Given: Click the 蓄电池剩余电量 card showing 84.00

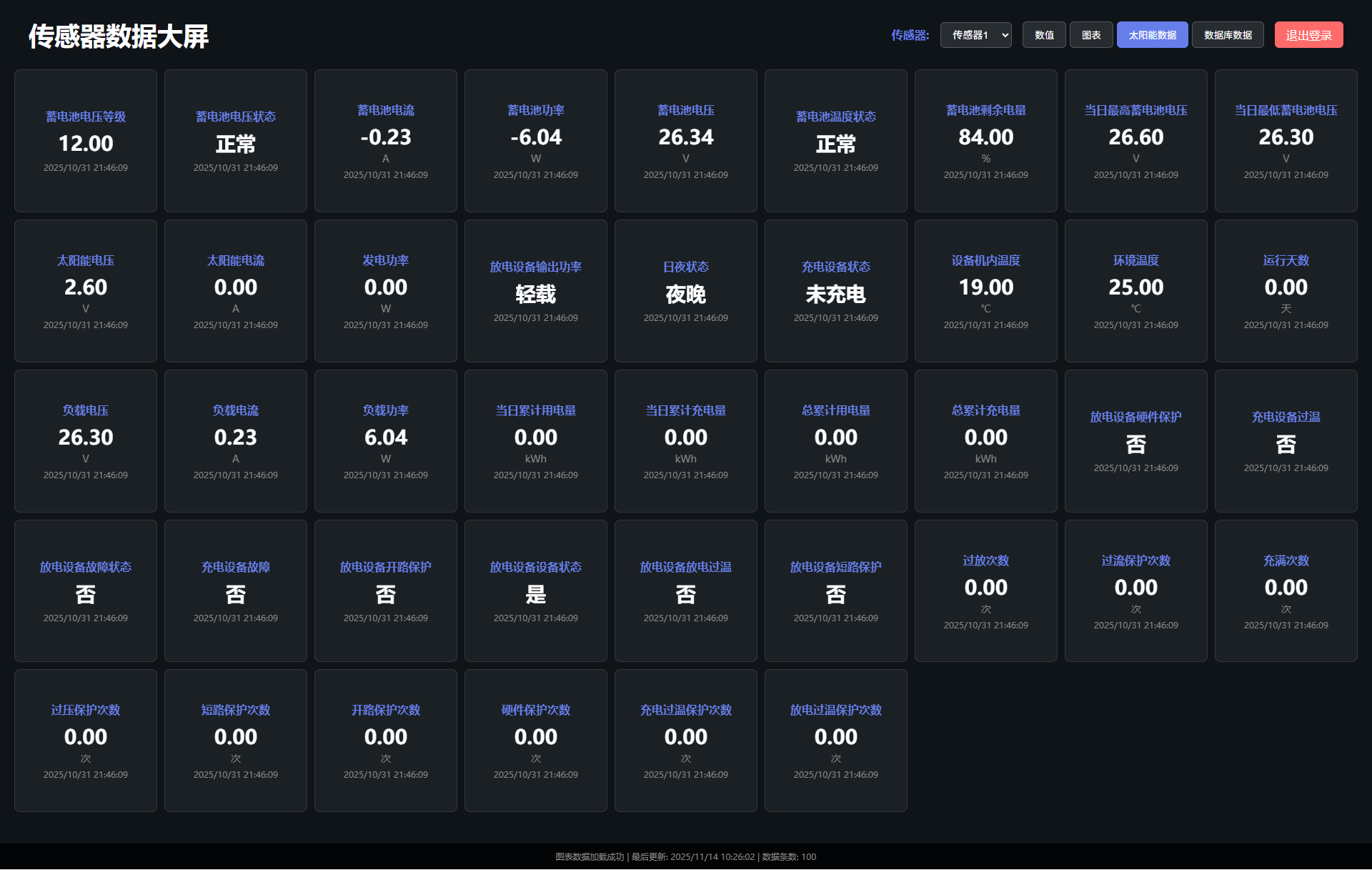Looking at the screenshot, I should tap(986, 141).
